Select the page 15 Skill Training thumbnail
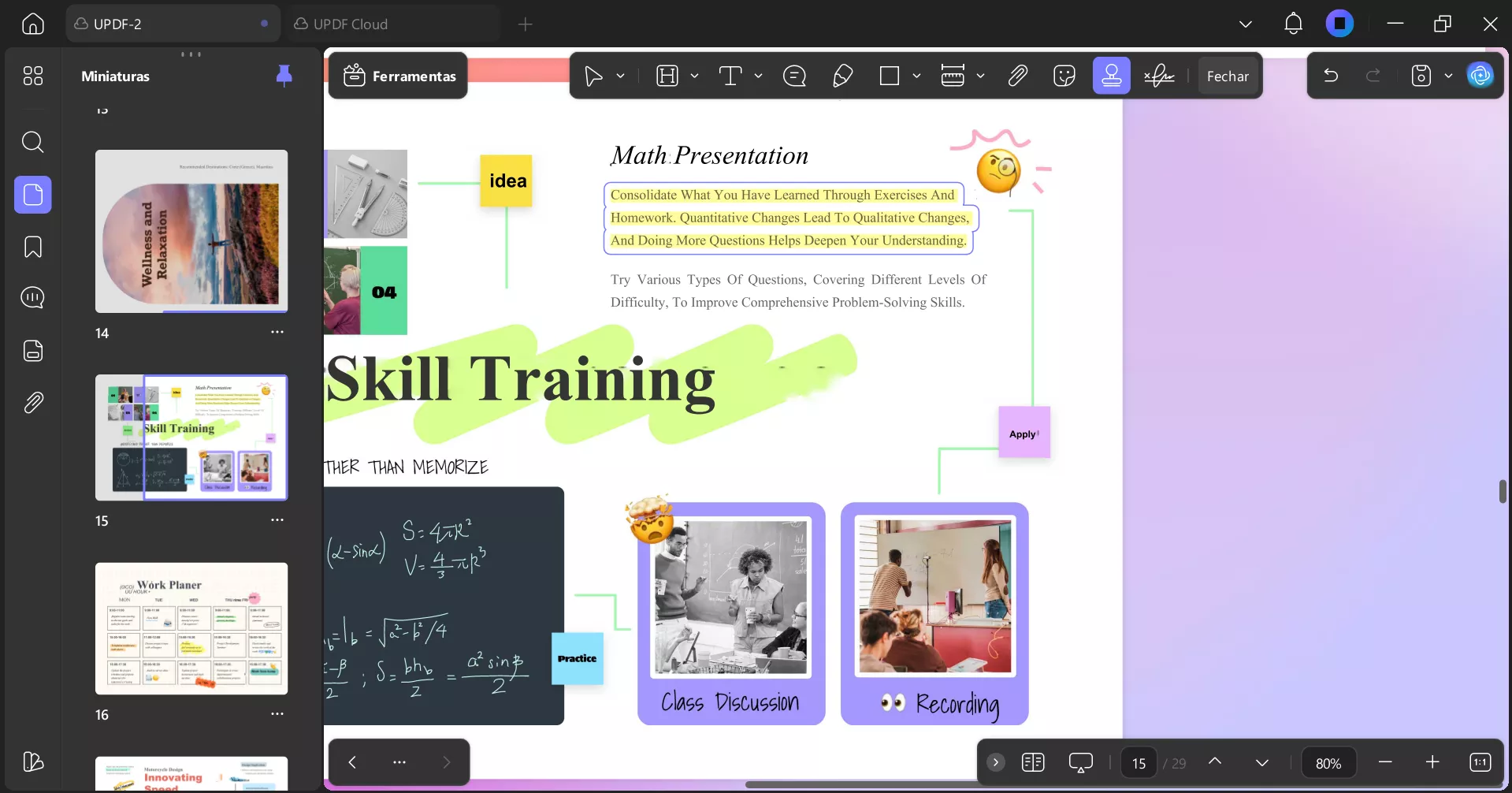The image size is (1512, 793). point(191,437)
